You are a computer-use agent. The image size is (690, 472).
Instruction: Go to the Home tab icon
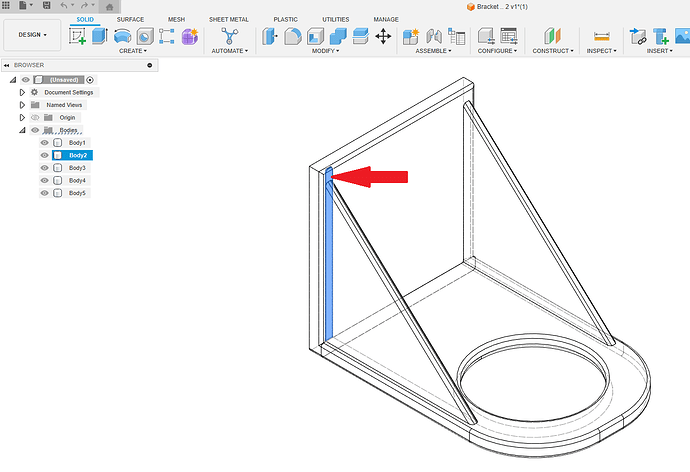point(110,7)
